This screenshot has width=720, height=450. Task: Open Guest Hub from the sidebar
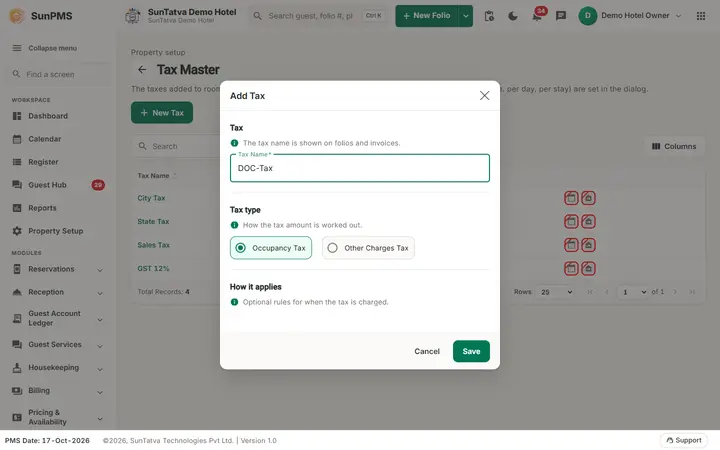[57, 185]
